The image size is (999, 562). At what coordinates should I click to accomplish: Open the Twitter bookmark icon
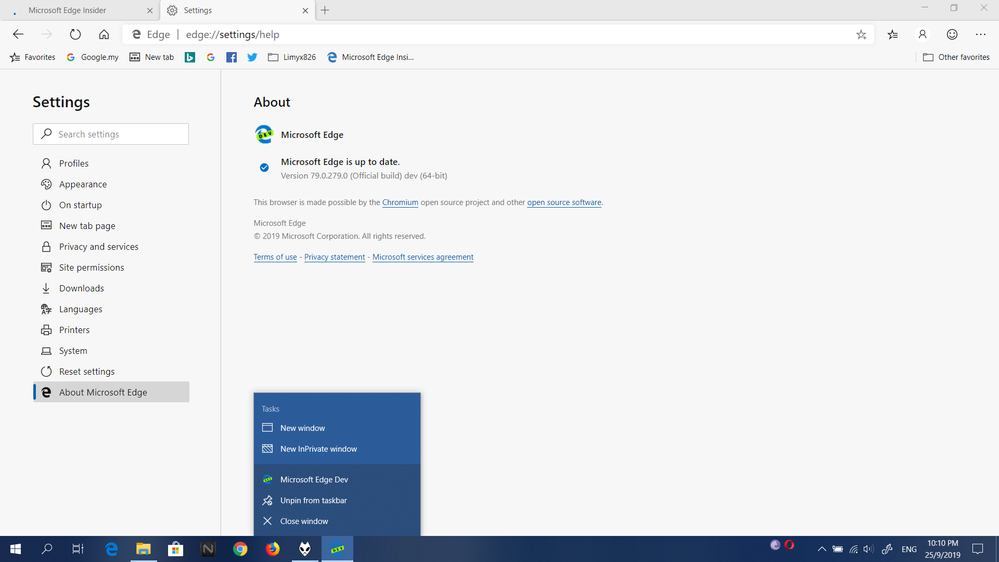tap(252, 57)
